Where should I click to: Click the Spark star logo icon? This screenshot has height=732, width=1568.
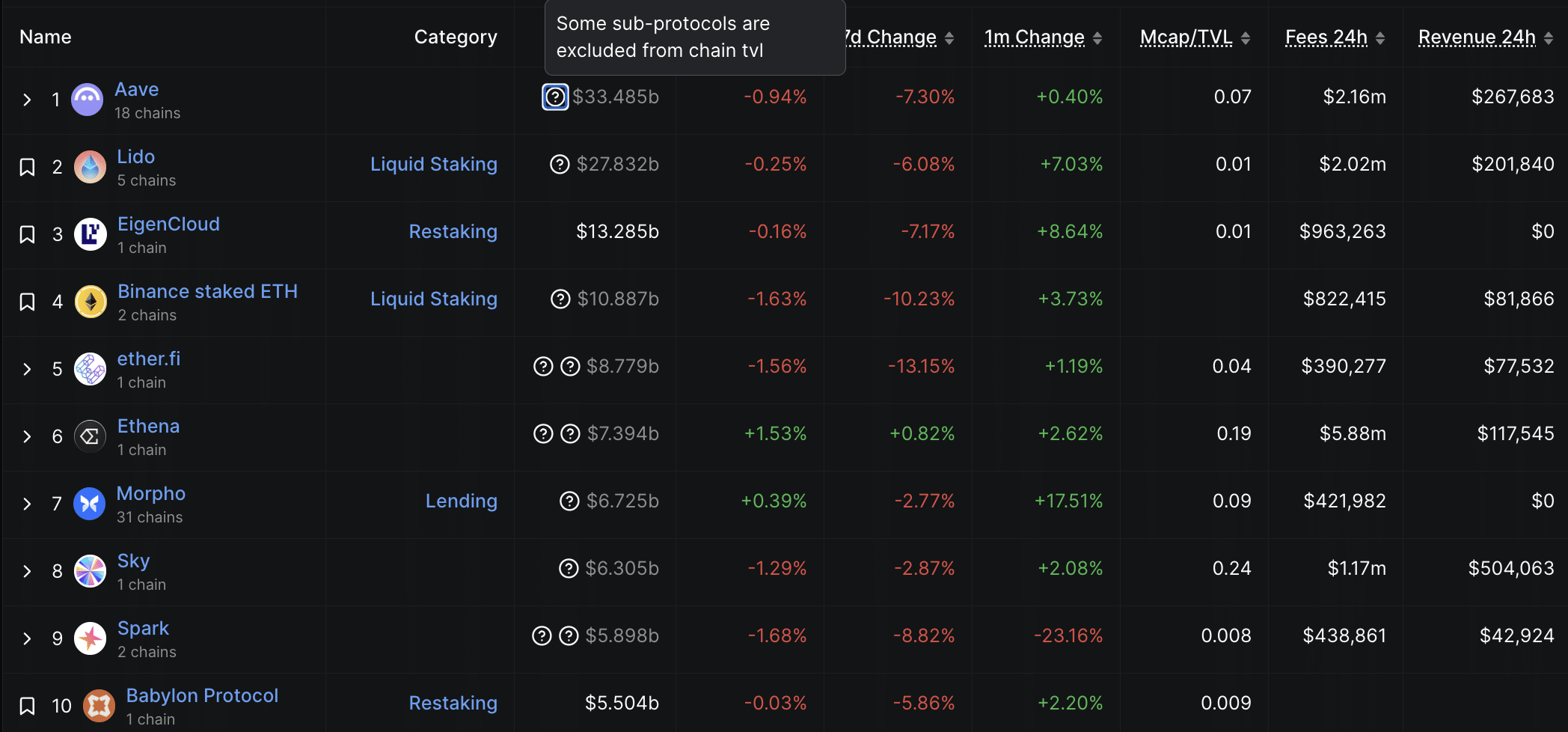(91, 638)
